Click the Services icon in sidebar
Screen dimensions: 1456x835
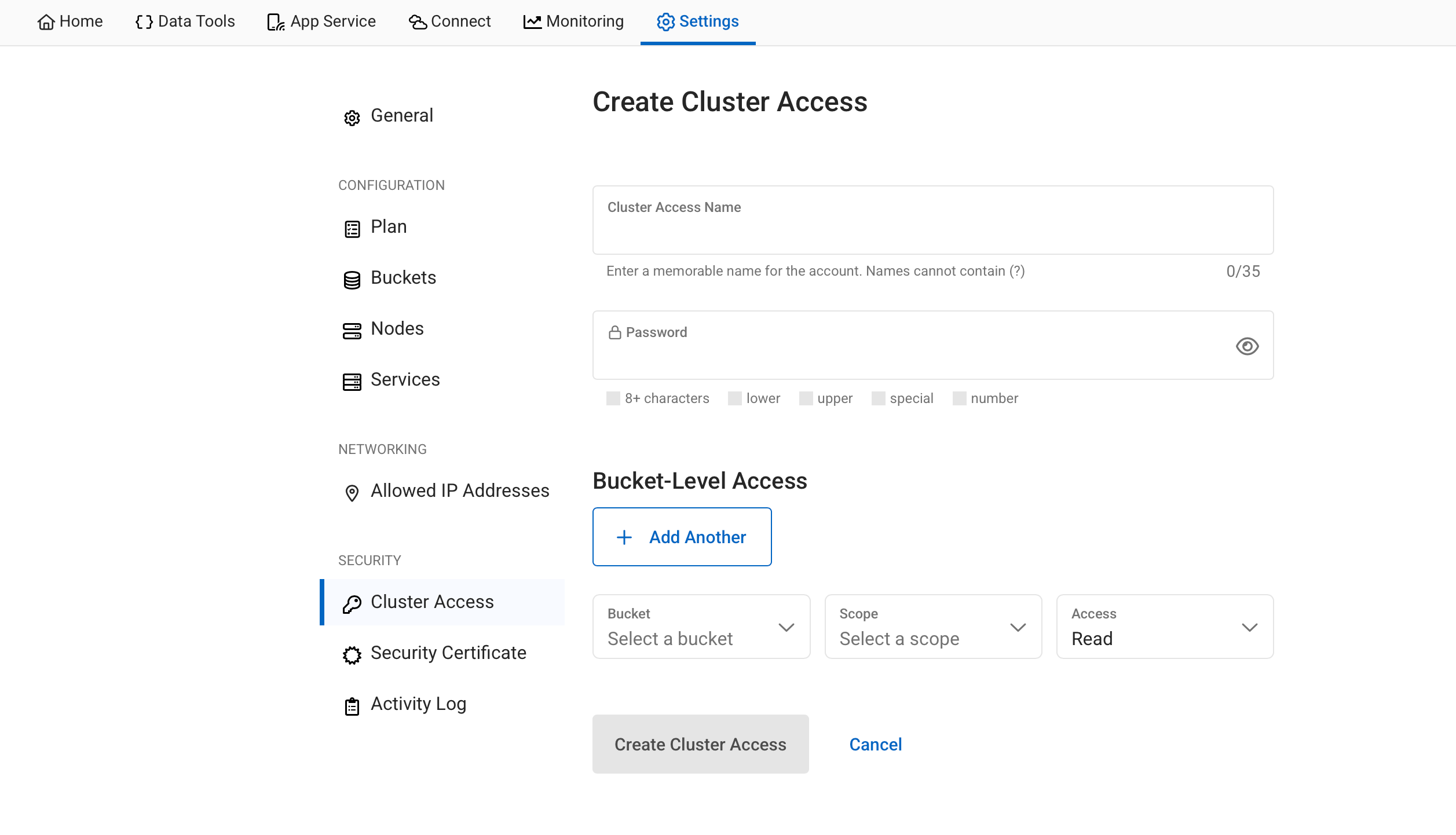point(352,382)
